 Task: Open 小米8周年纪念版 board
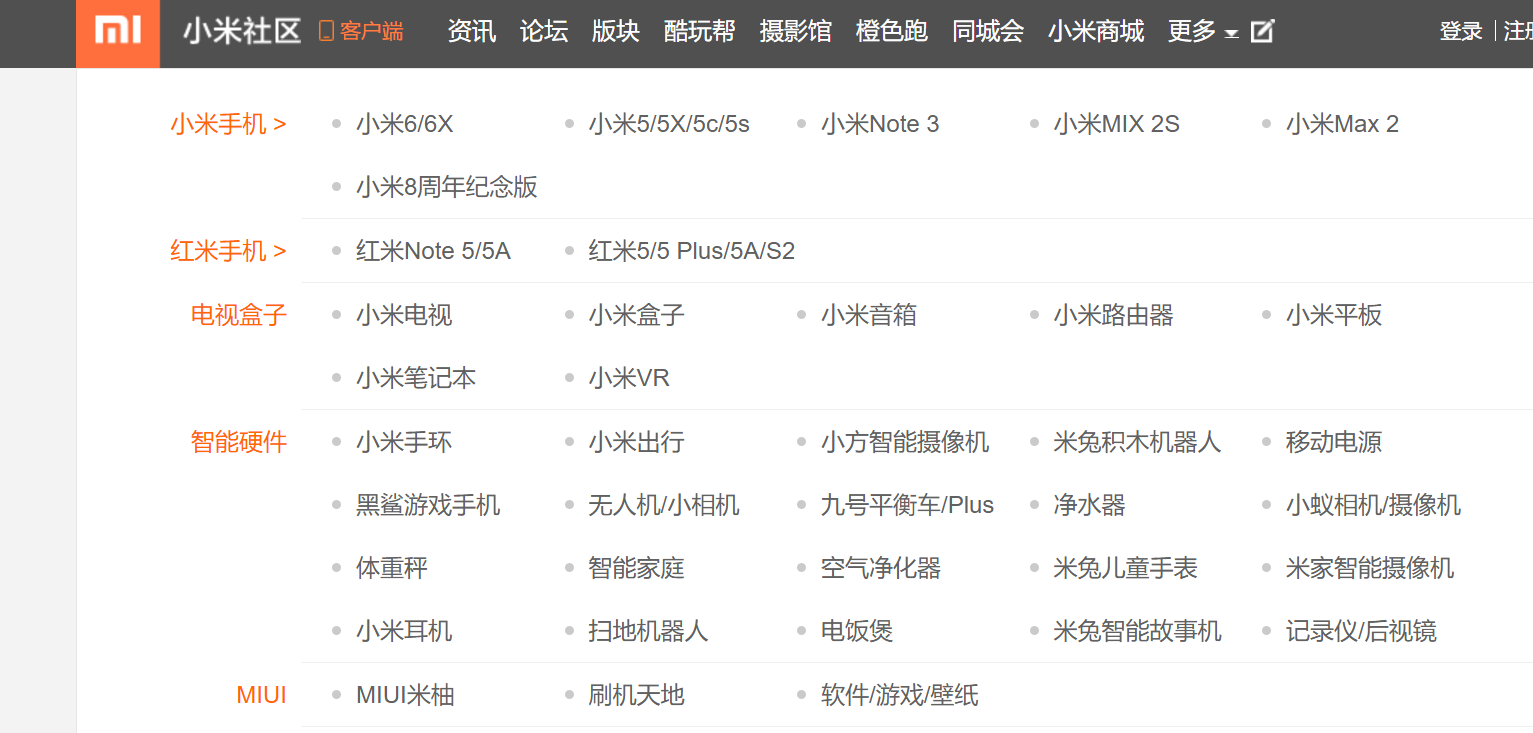tap(447, 187)
